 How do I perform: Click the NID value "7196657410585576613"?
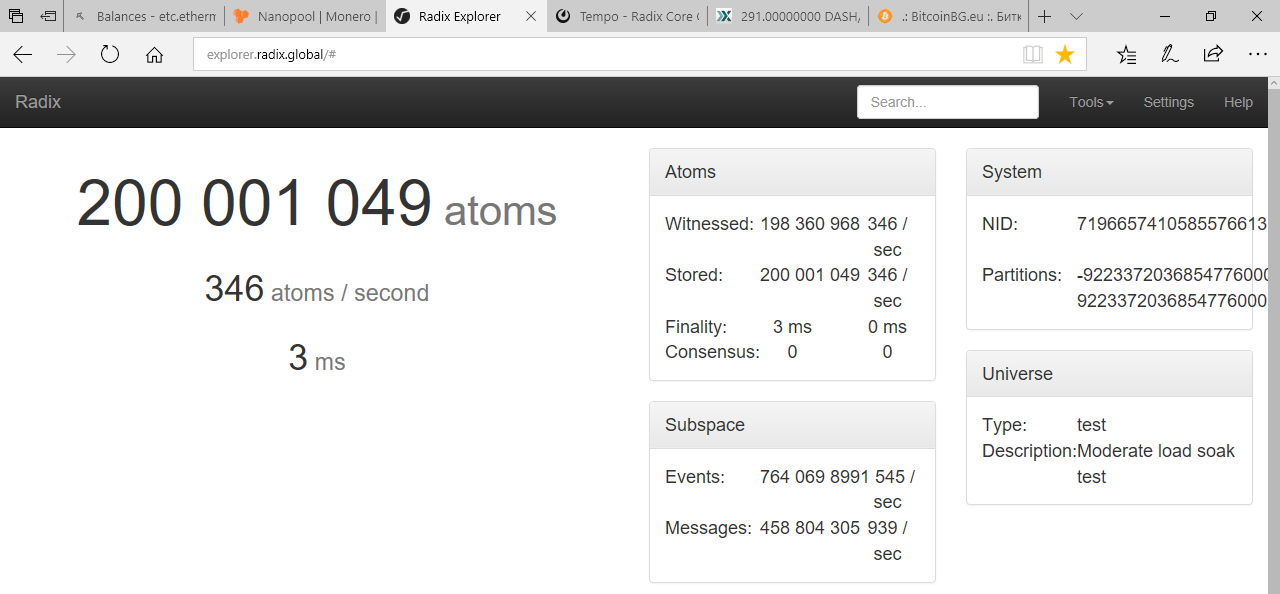pyautogui.click(x=1172, y=224)
